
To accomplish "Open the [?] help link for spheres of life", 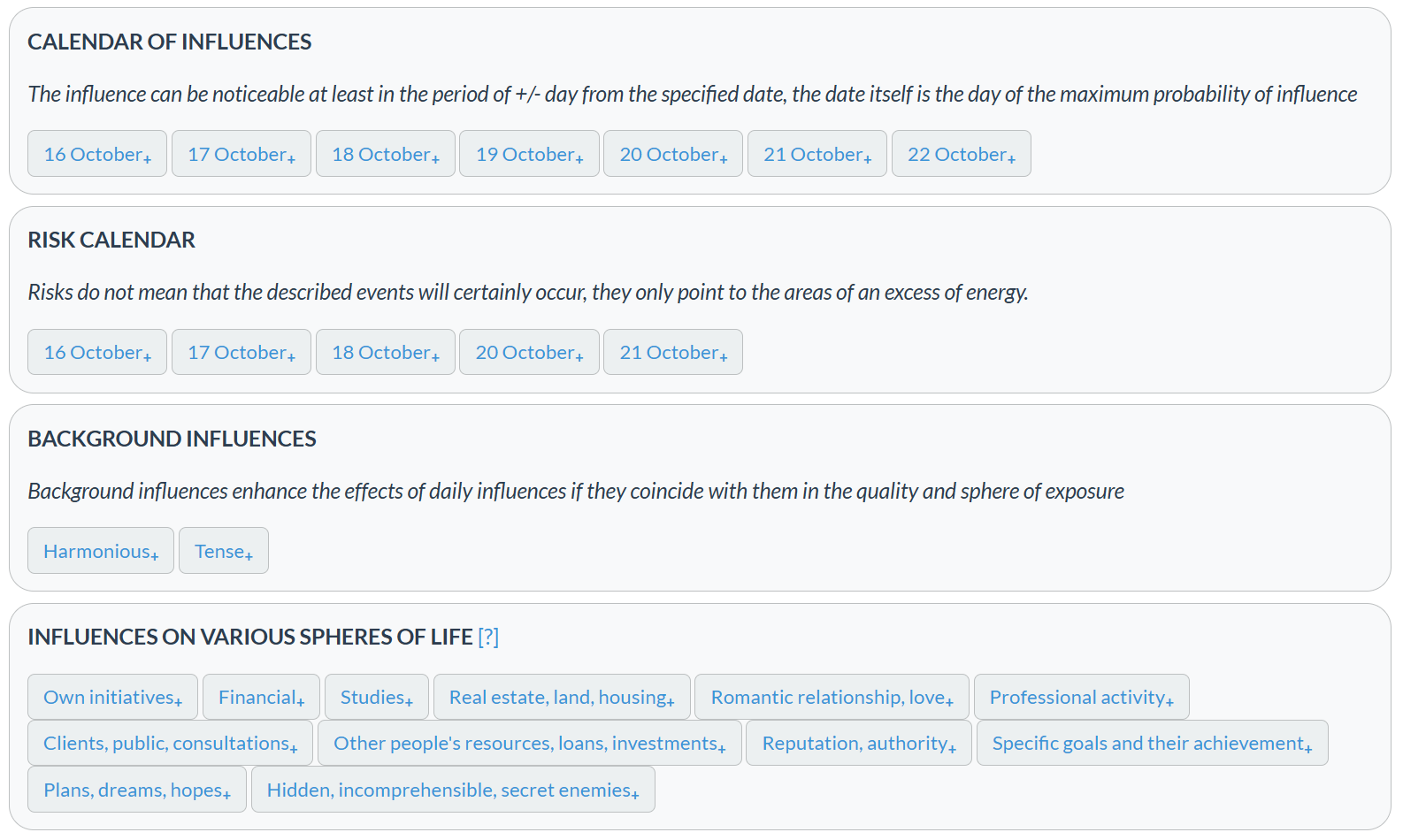I will pos(488,636).
